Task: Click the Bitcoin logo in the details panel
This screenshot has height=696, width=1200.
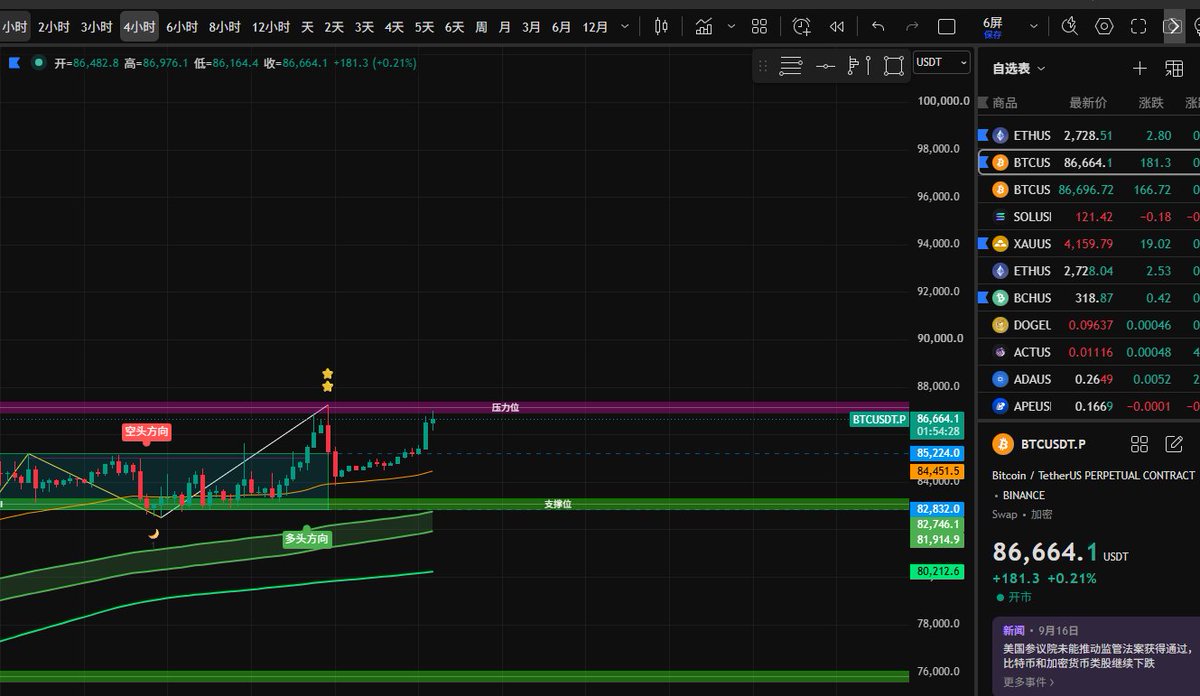Action: tap(1003, 444)
